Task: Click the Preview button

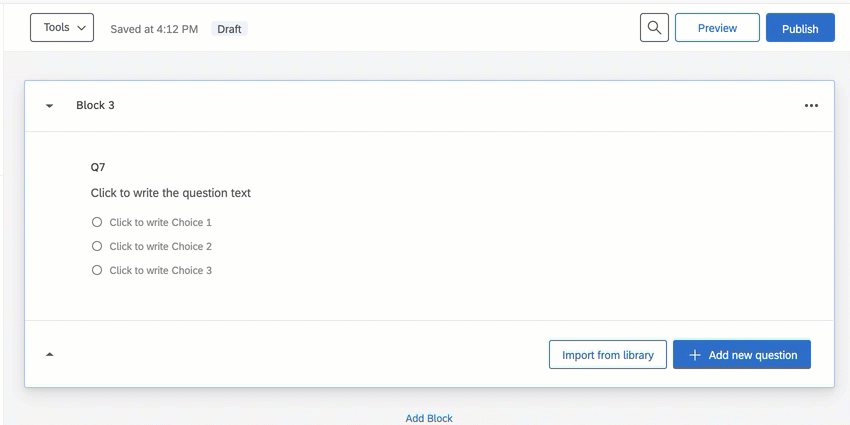Action: pos(717,28)
